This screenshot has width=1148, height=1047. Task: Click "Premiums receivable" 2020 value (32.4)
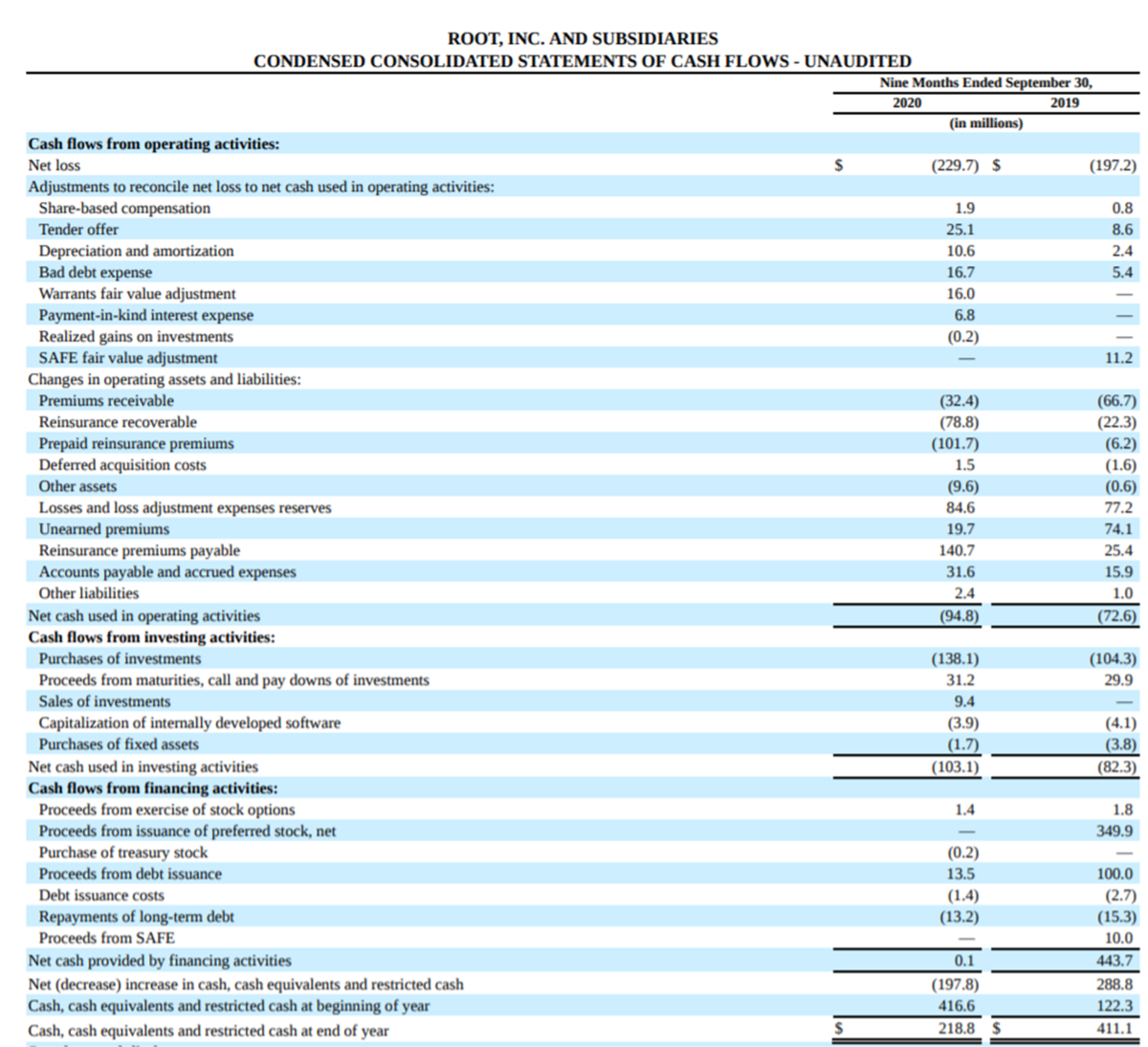pos(958,400)
